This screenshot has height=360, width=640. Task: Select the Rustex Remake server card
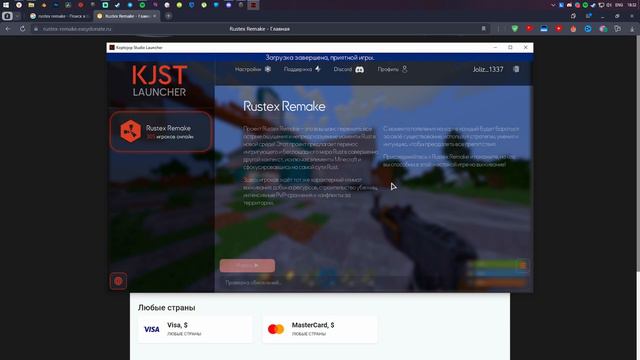(x=161, y=131)
